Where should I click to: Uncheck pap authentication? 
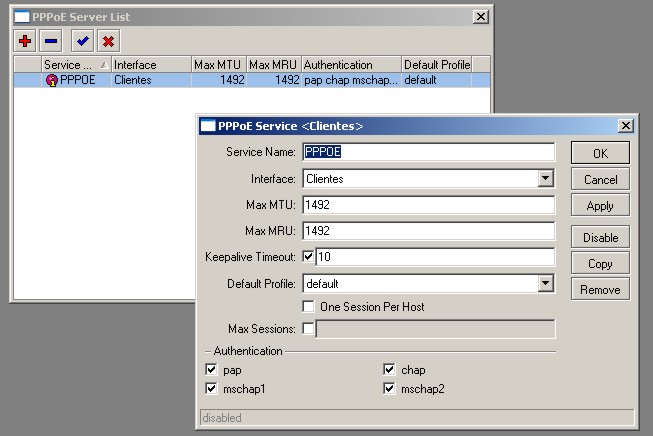211,369
